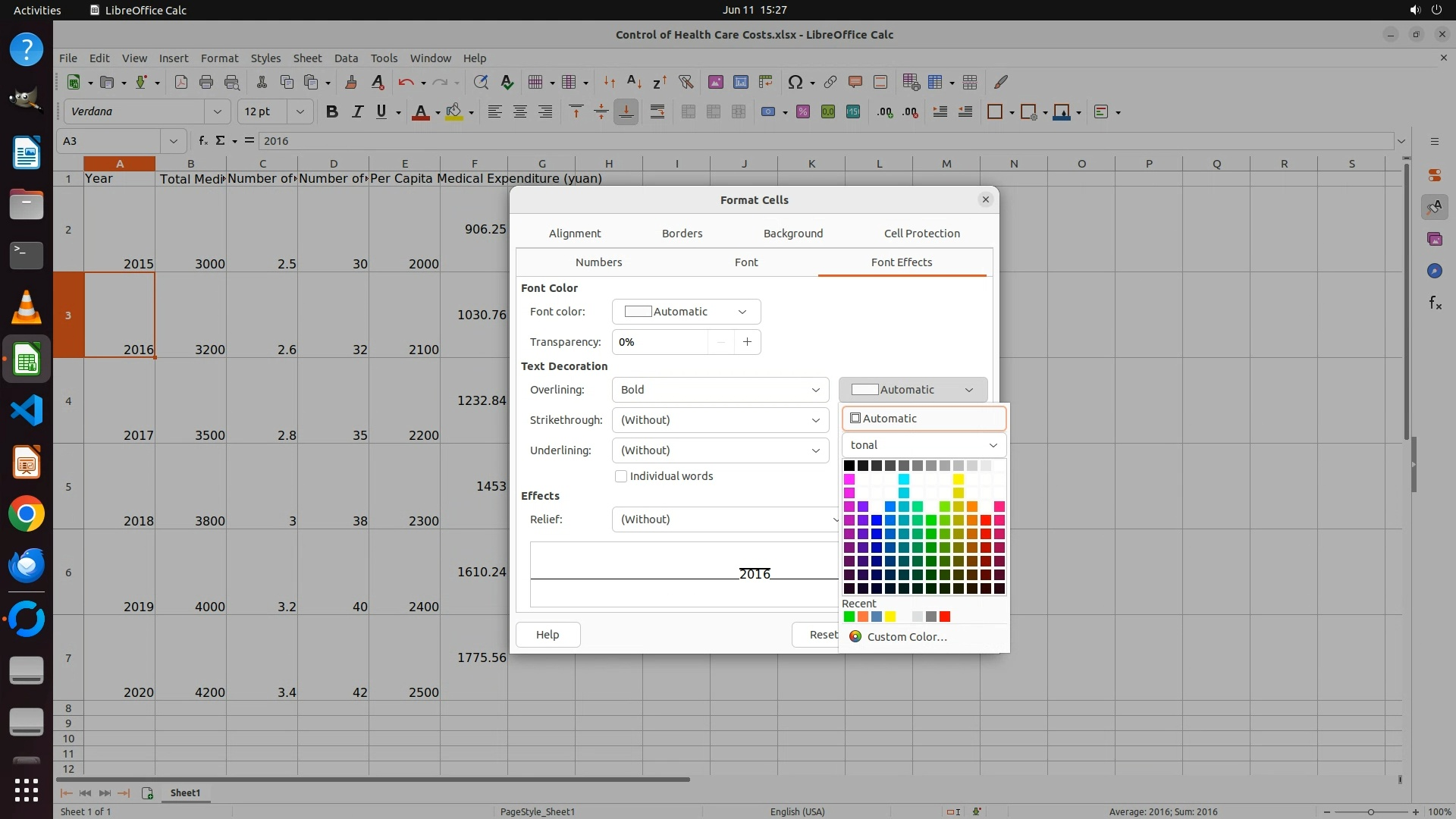Viewport: 1456px width, 819px height.
Task: Open the Sheet menu
Action: (307, 58)
